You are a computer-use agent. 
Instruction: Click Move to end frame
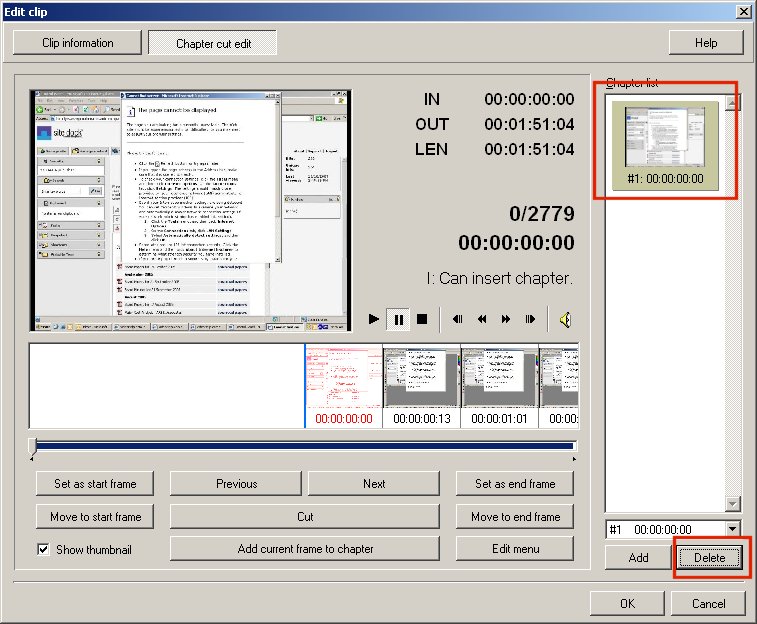(x=515, y=516)
